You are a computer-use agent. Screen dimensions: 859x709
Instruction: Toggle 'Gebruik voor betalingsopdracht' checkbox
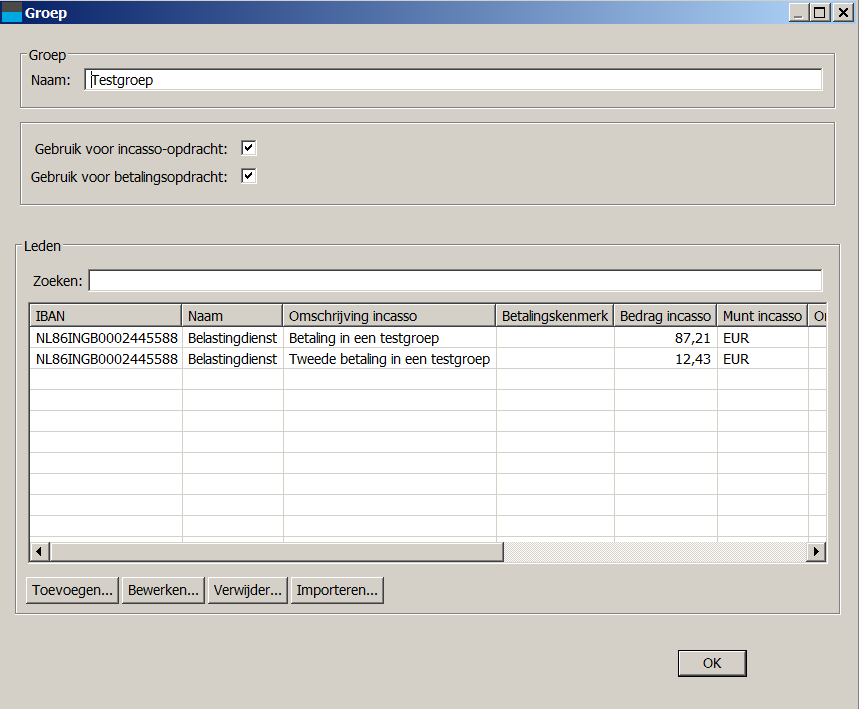249,177
